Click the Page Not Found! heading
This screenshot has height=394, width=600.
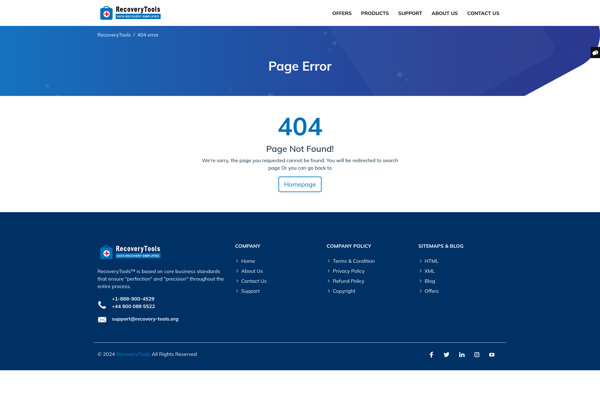coord(300,149)
